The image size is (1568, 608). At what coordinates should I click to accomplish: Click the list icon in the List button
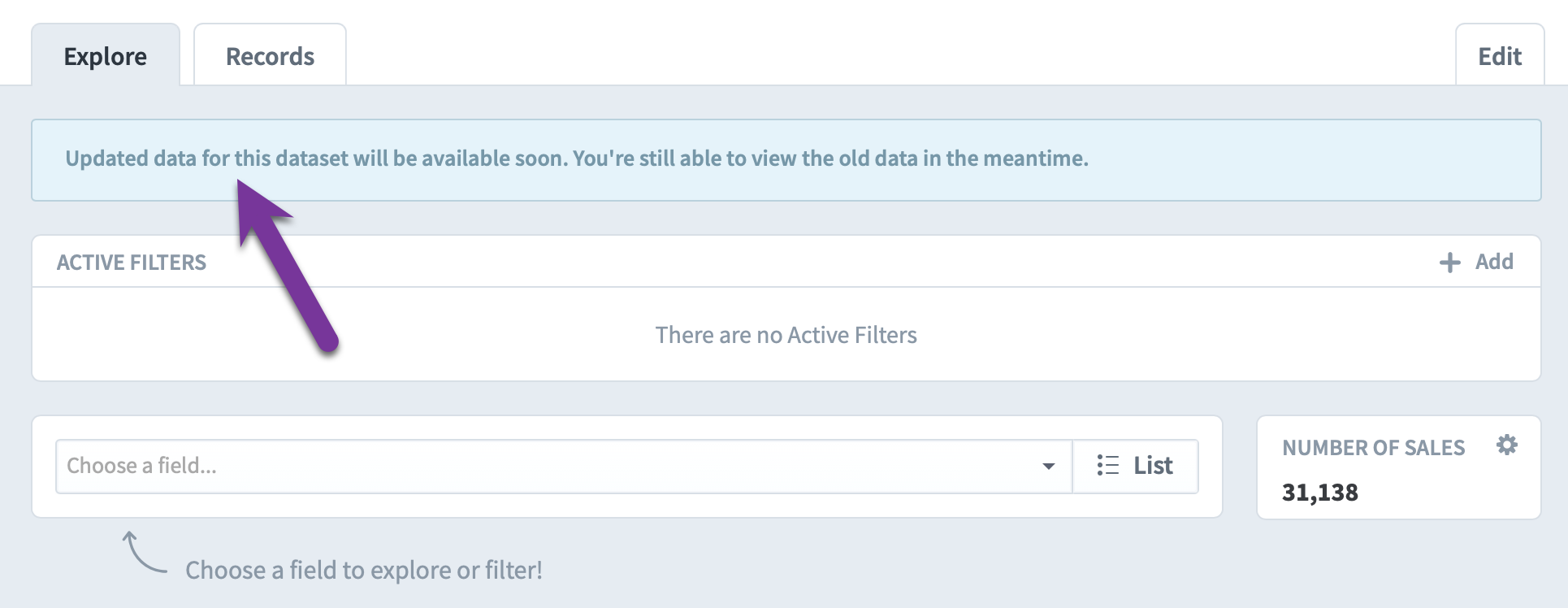(x=1107, y=465)
